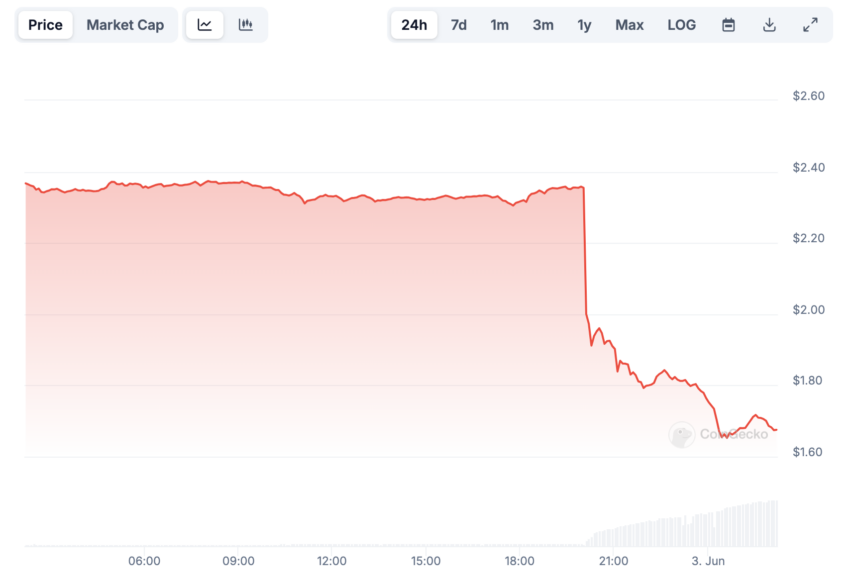The height and width of the screenshot is (585, 850).
Task: Set the range to 3m
Action: [x=543, y=25]
